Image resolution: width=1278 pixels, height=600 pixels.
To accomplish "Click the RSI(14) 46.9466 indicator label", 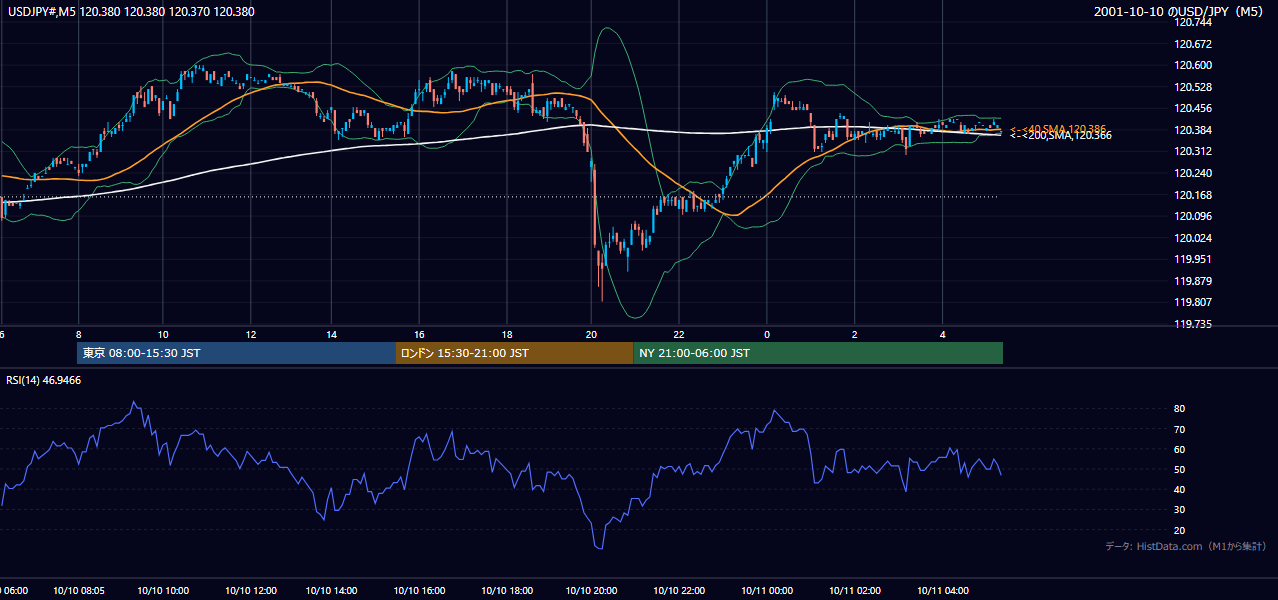I will coord(44,380).
